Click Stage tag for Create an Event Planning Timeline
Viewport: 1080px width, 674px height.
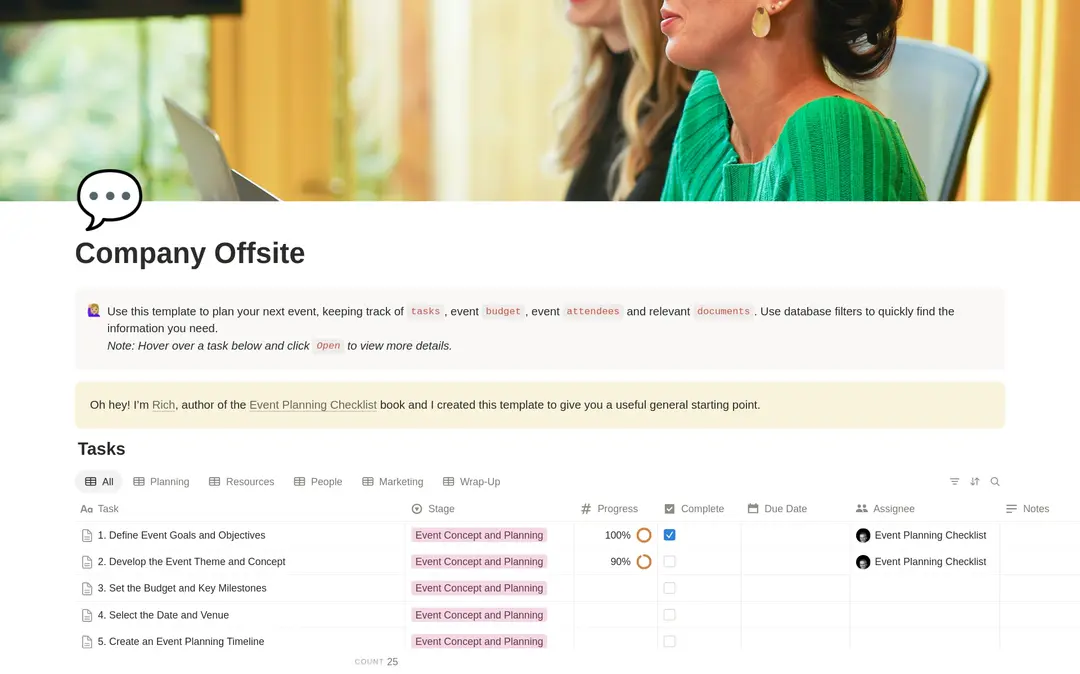[479, 641]
